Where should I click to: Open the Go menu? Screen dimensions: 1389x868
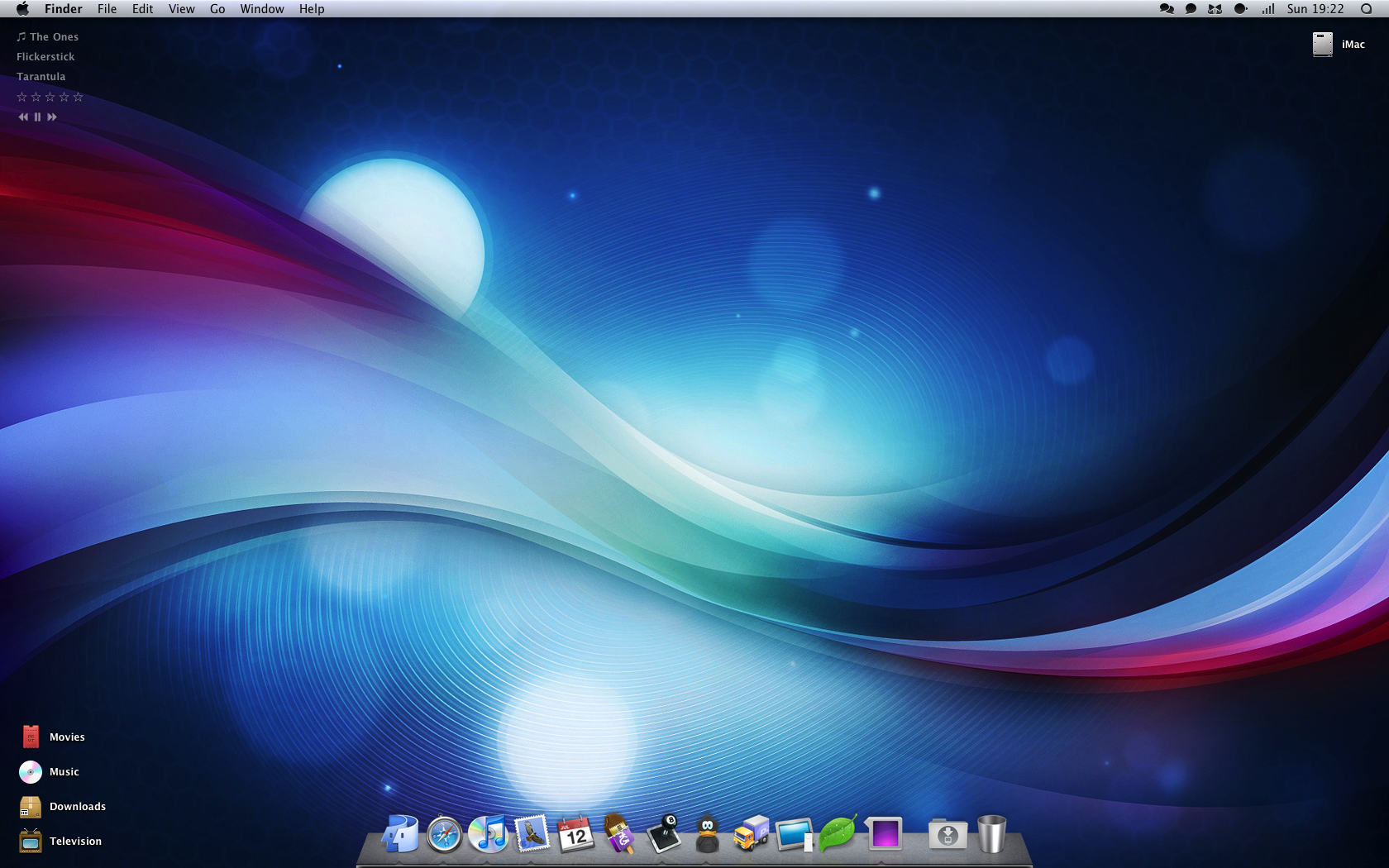tap(217, 9)
